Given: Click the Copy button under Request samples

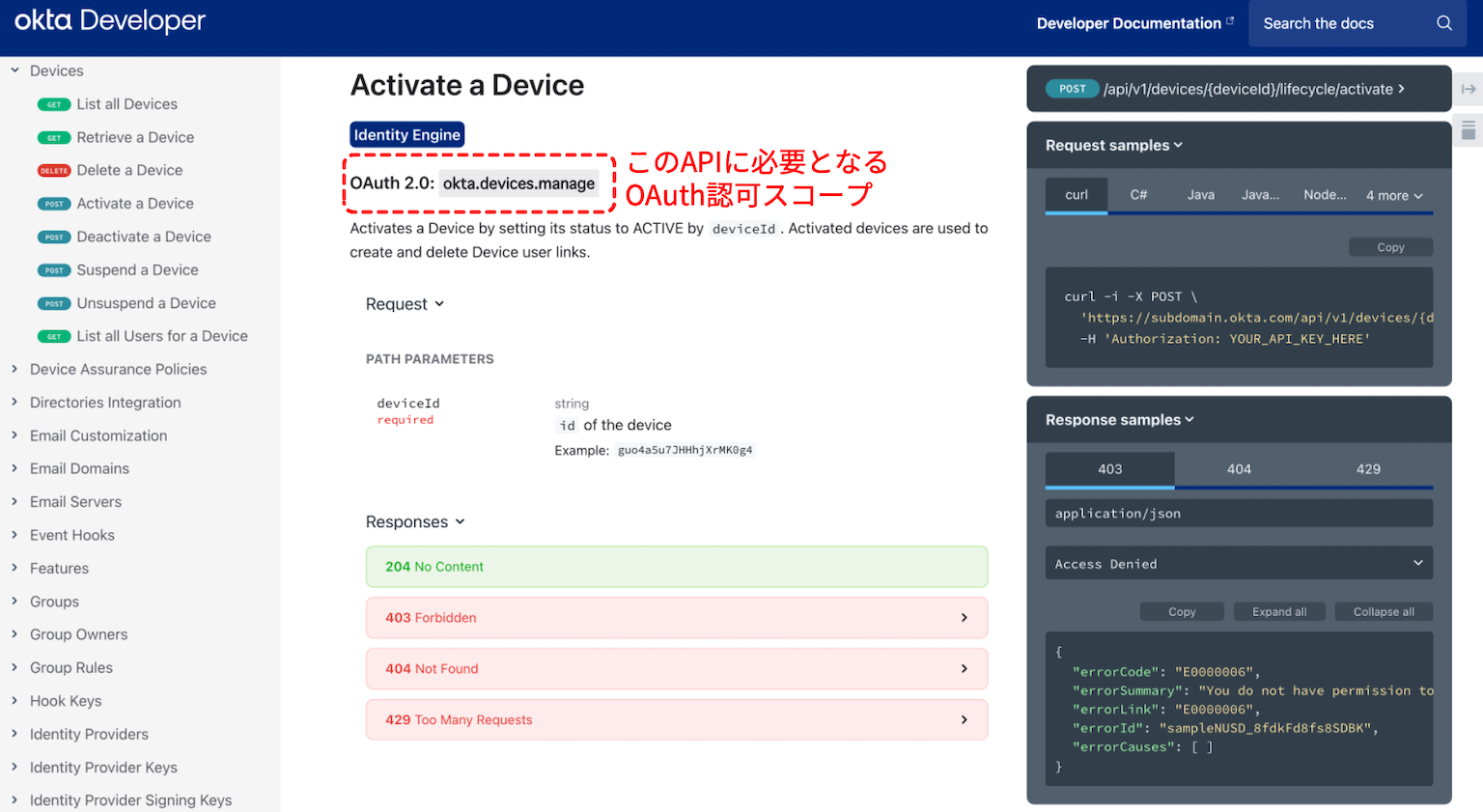Looking at the screenshot, I should tap(1390, 246).
